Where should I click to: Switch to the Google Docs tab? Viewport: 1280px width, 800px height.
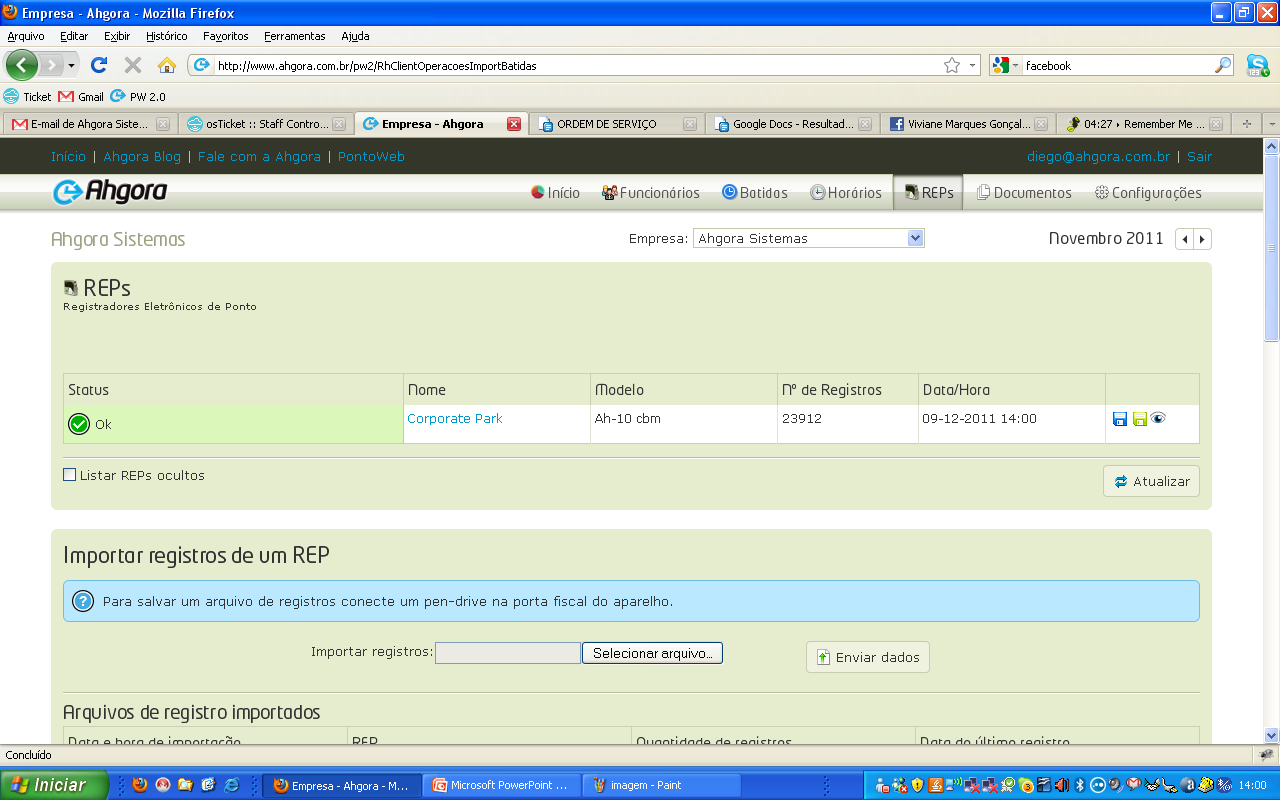(791, 124)
